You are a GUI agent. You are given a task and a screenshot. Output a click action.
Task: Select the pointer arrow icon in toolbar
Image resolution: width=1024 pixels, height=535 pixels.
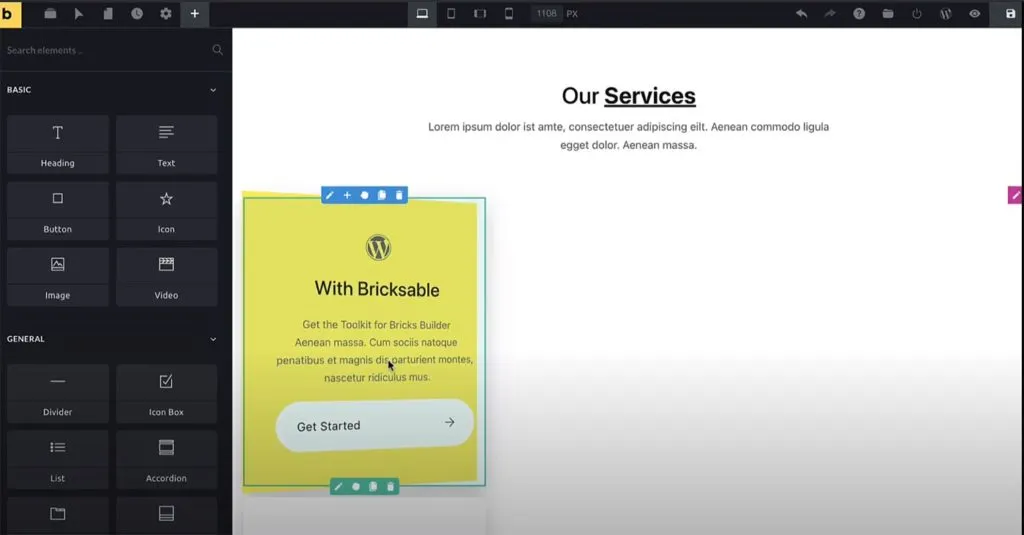(x=79, y=14)
